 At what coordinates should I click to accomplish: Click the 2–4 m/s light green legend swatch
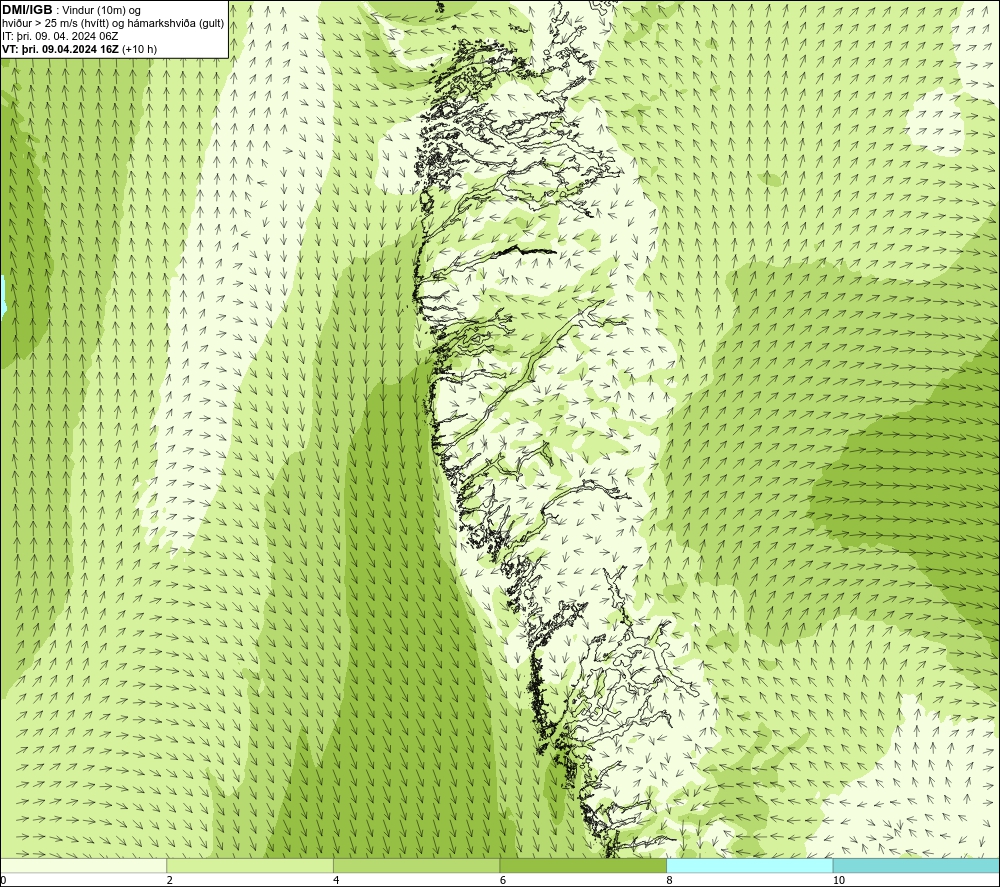tap(250, 865)
